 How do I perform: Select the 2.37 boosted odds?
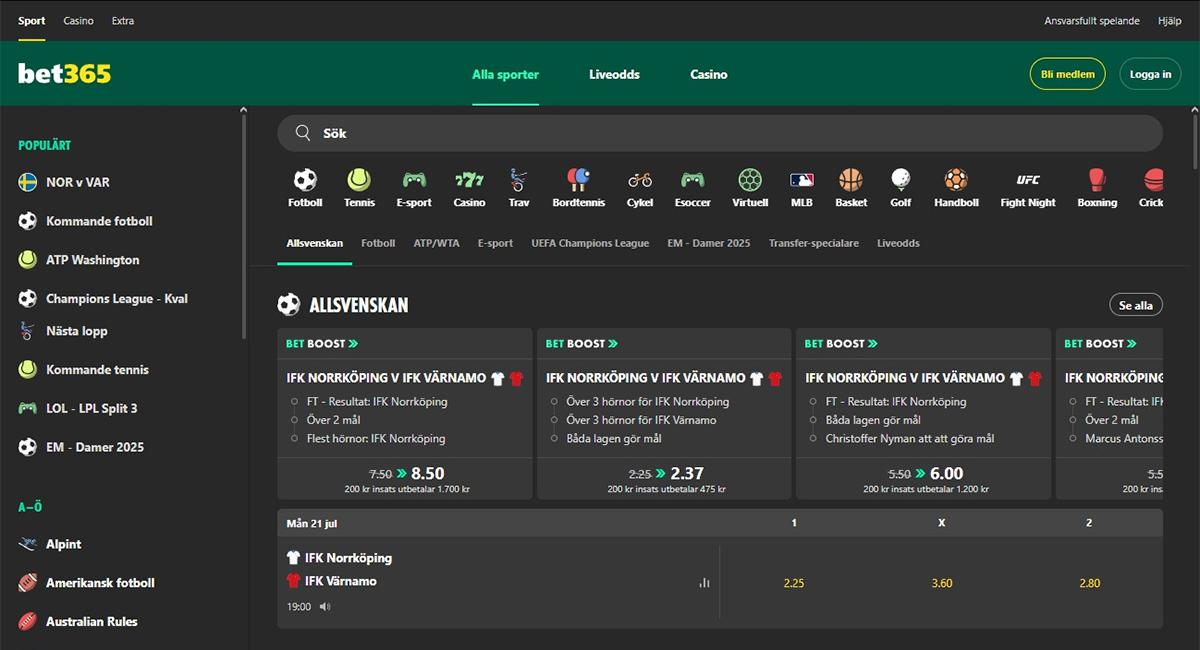tap(687, 474)
